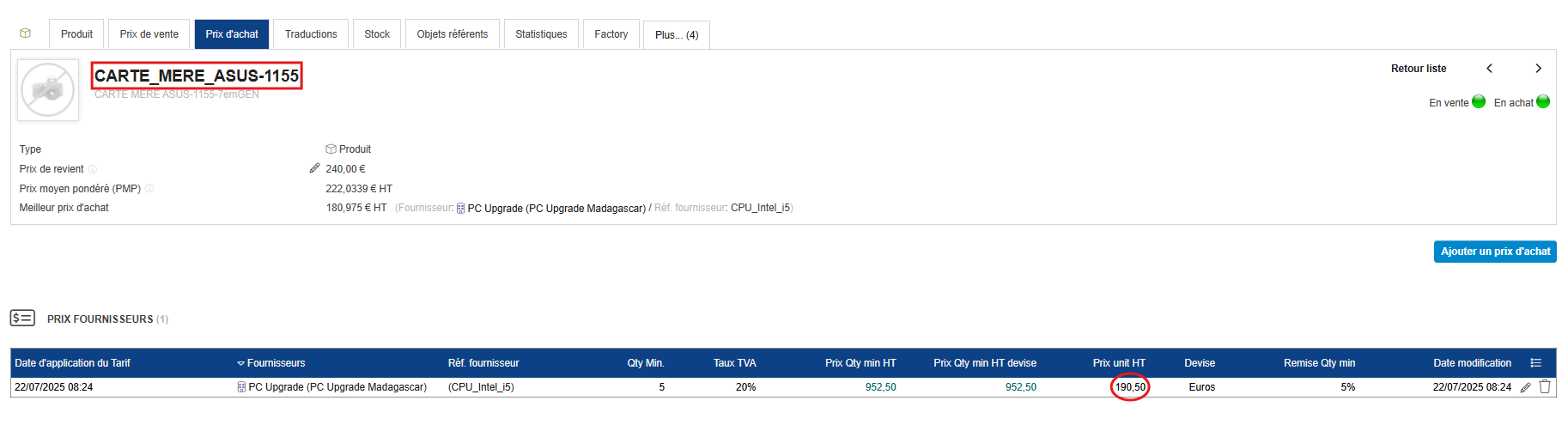
Task: Open PC Upgrade supplier link in price table
Action: [337, 387]
